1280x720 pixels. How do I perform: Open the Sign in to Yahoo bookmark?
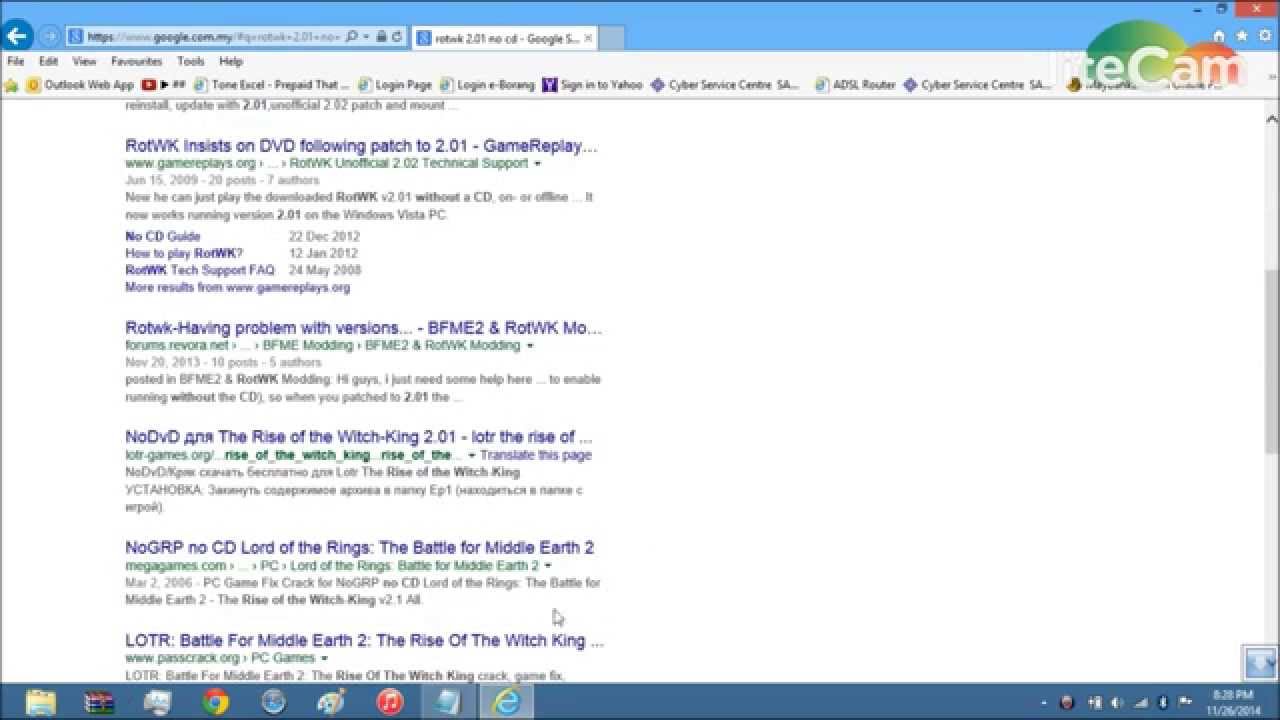point(593,85)
